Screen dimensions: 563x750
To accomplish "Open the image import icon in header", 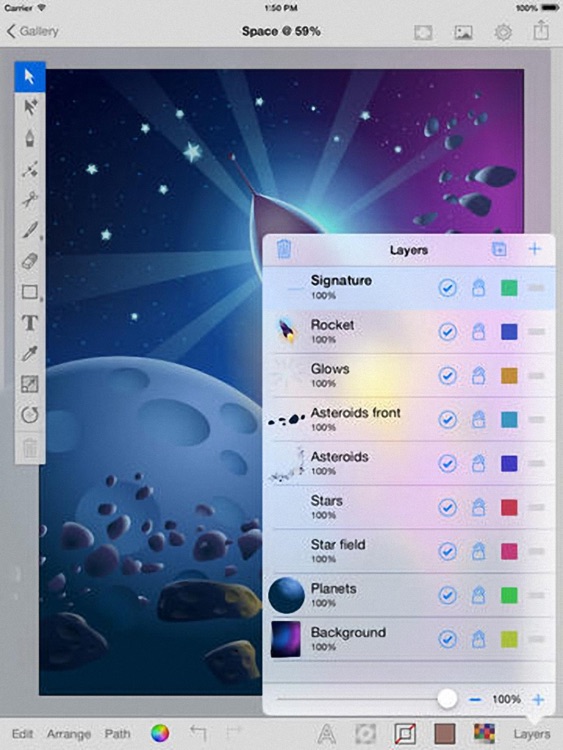I will (x=463, y=32).
